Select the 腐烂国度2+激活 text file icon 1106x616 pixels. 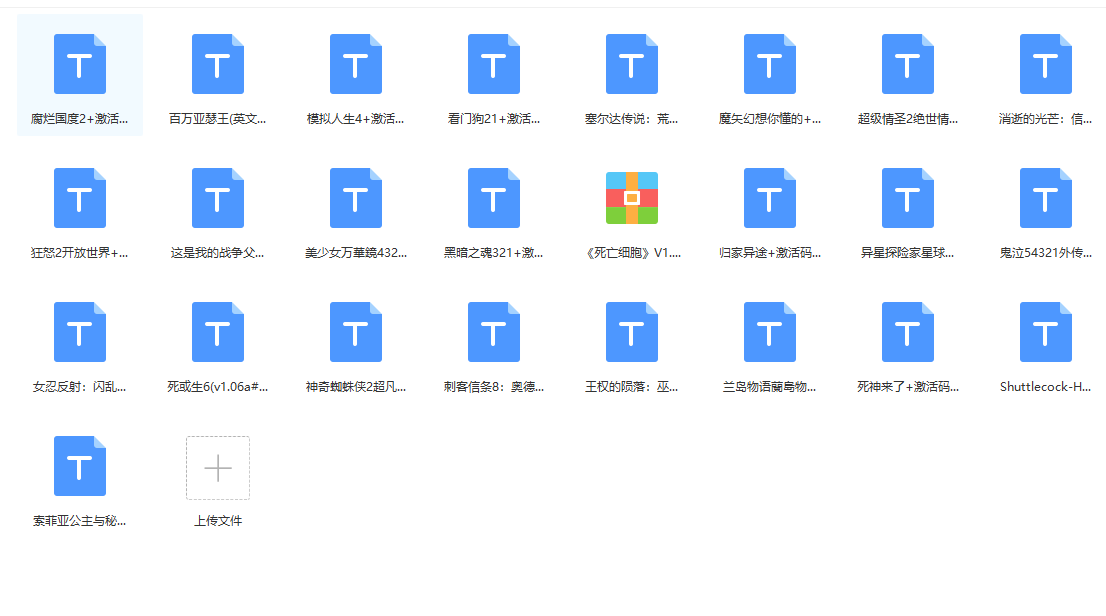[80, 64]
